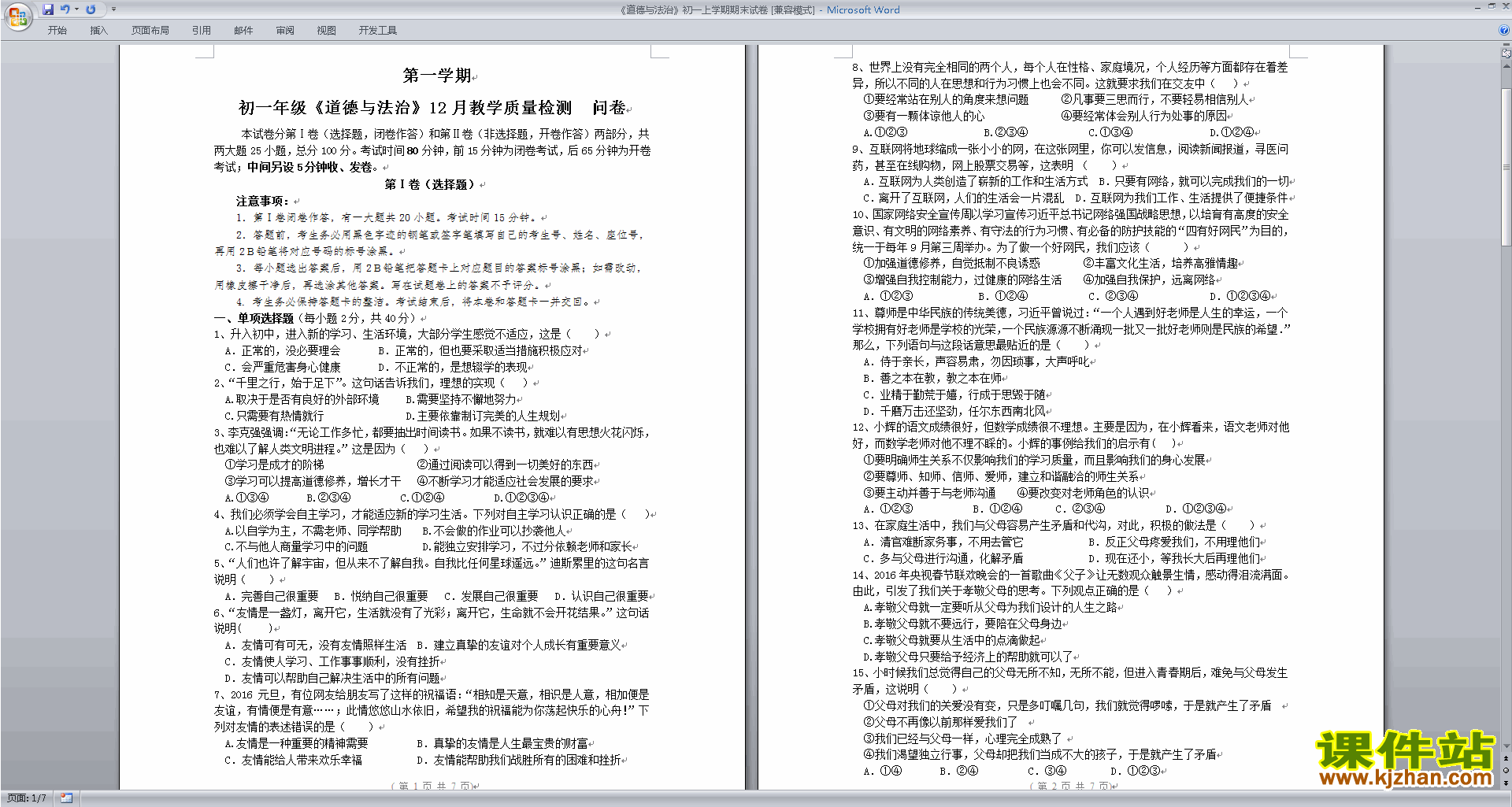
Task: Save the document via quick access toolbar
Action: click(48, 9)
